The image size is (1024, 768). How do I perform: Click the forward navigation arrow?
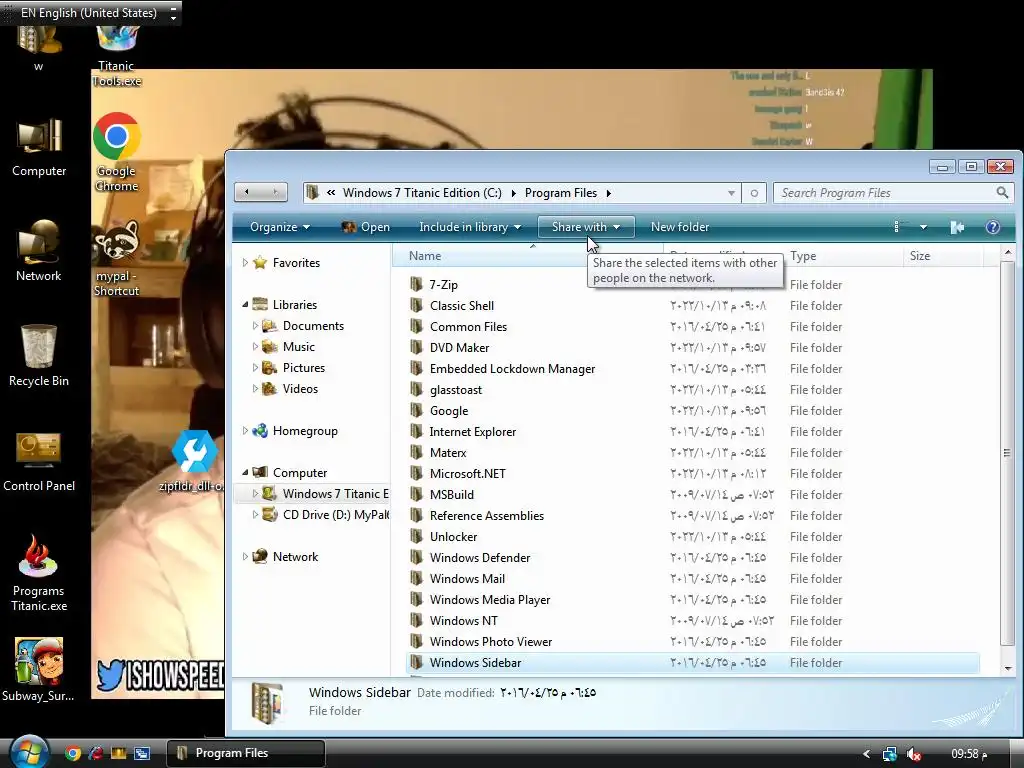pos(275,192)
